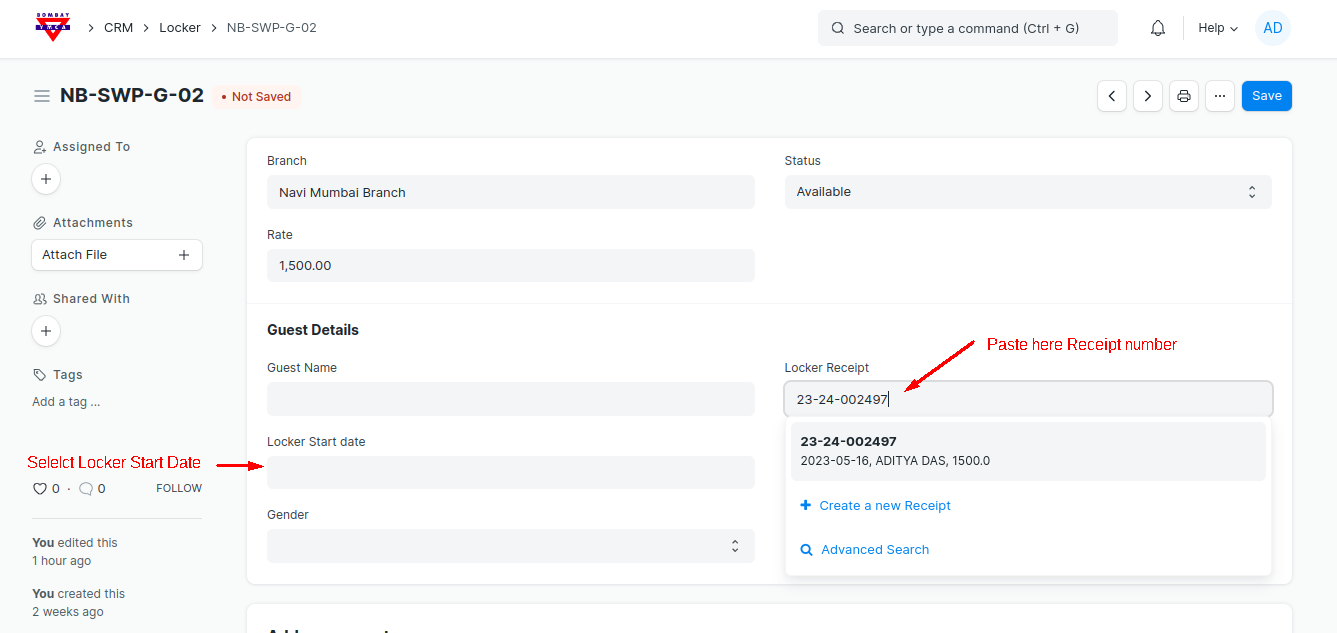
Task: Click plus under Shared With
Action: coord(46,331)
